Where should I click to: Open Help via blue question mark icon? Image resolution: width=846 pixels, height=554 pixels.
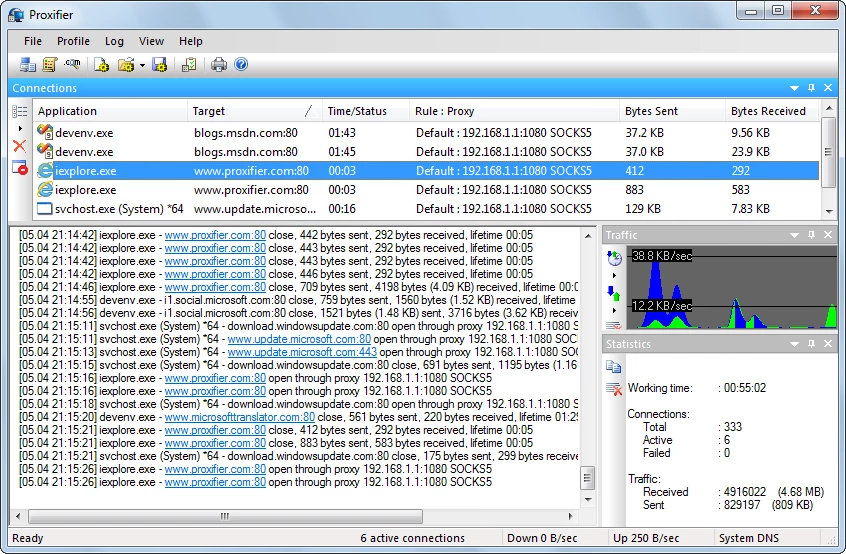pyautogui.click(x=241, y=65)
